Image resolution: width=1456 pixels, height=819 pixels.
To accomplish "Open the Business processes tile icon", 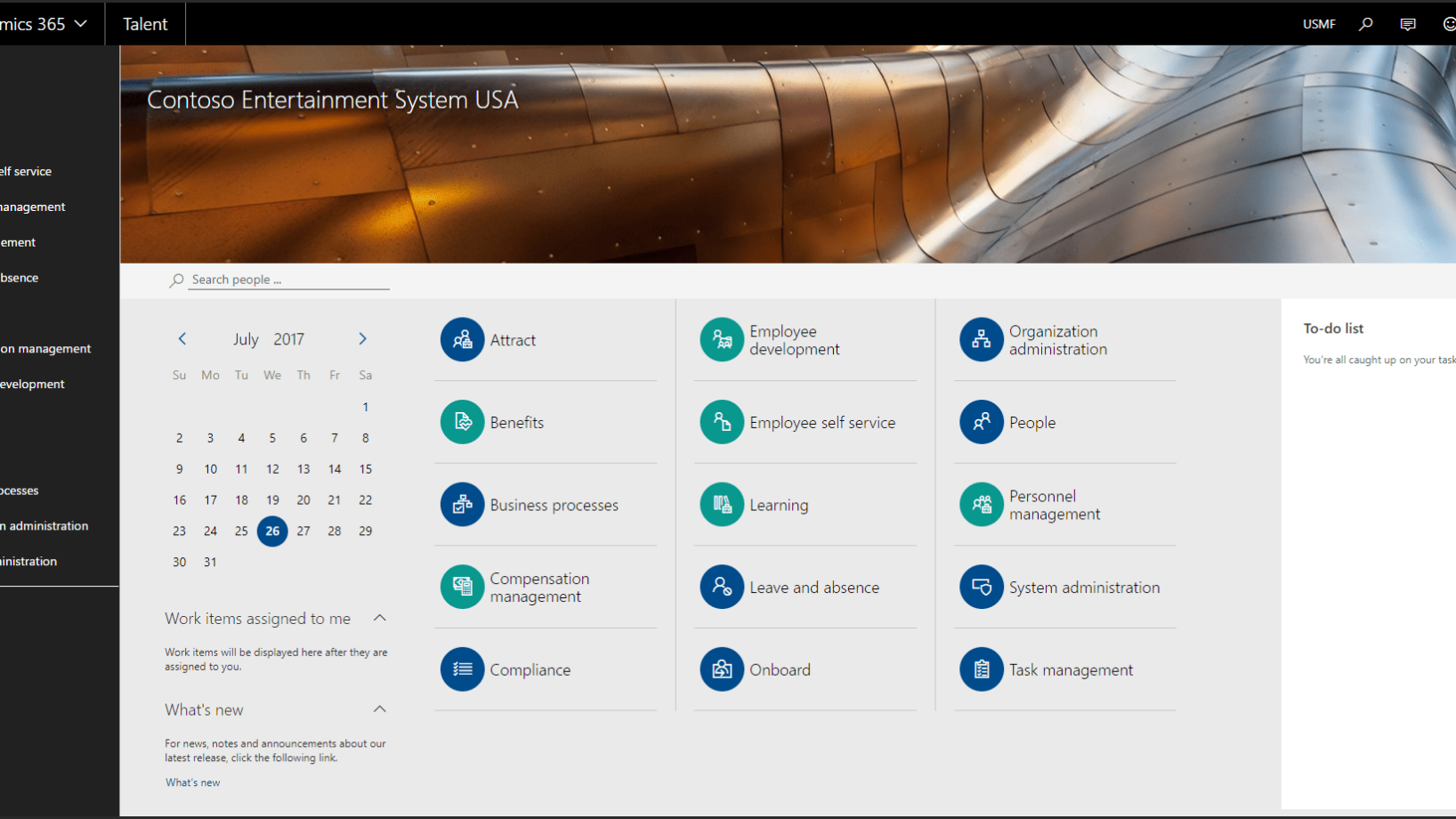I will pos(462,505).
